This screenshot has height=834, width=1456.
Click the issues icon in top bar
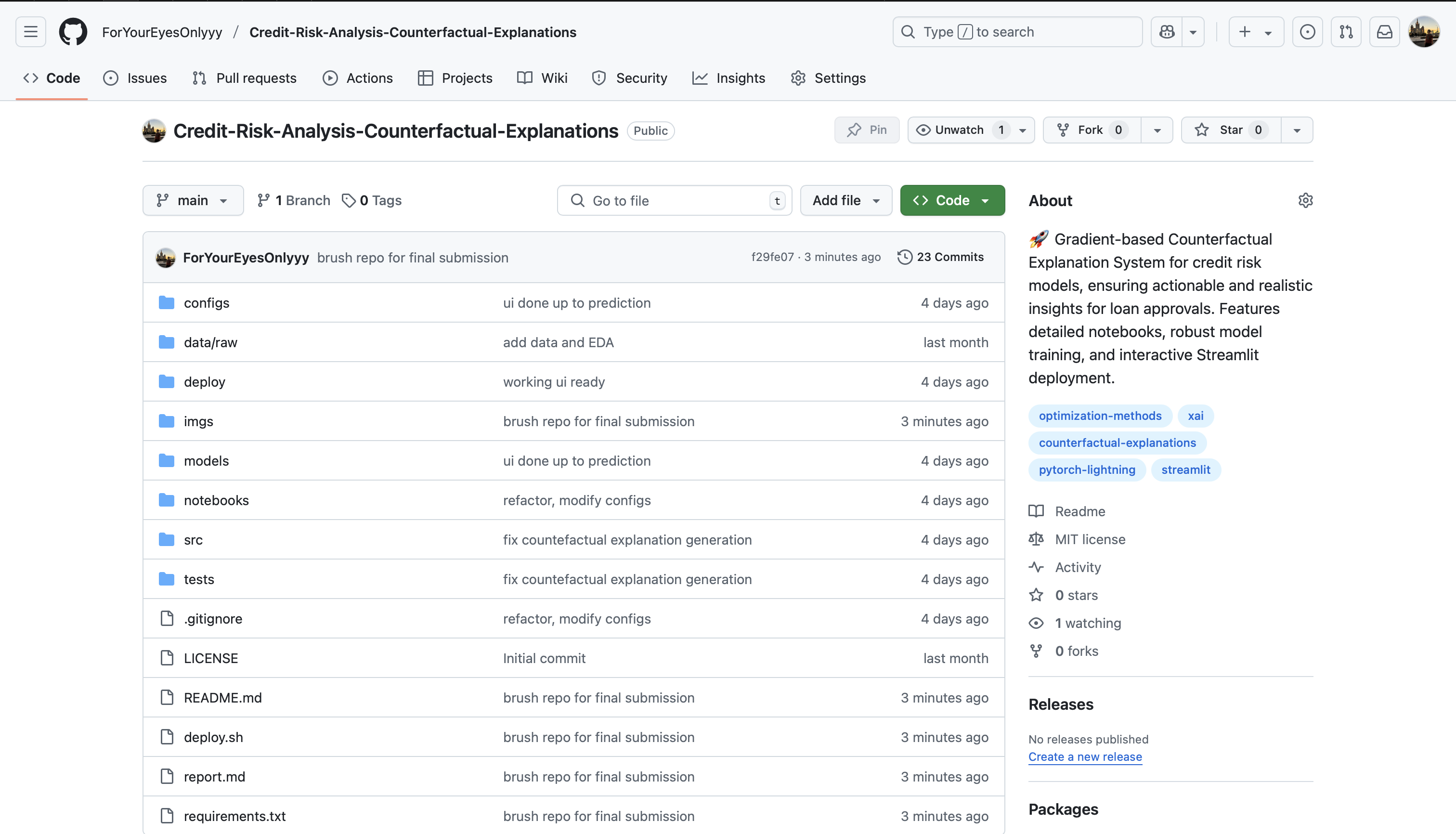tap(1308, 32)
